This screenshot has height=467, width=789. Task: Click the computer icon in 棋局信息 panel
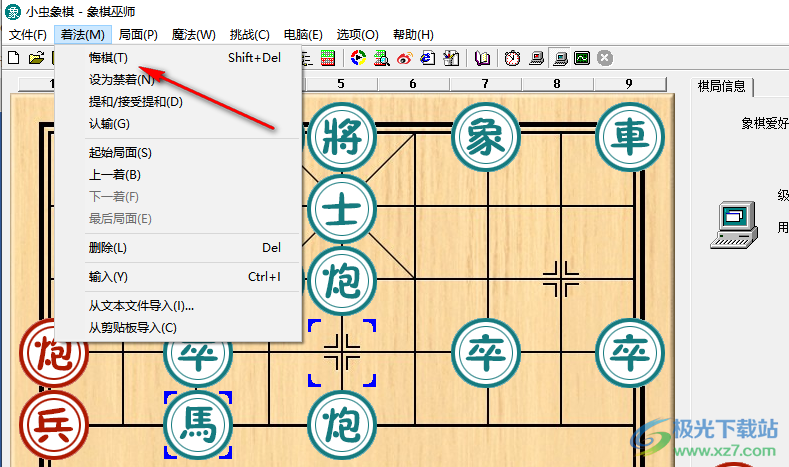734,225
